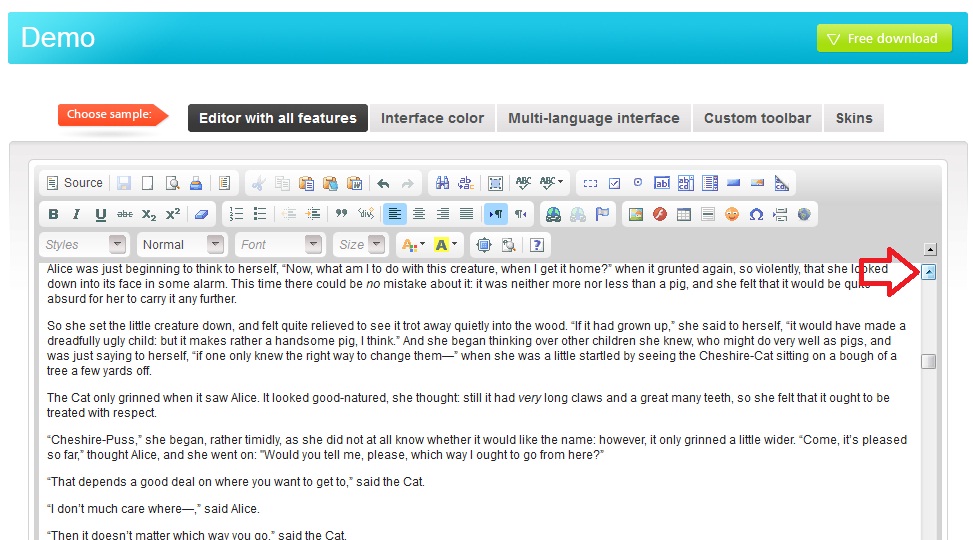Open the text background color picker
Image resolution: width=973 pixels, height=540 pixels.
pyautogui.click(x=446, y=245)
